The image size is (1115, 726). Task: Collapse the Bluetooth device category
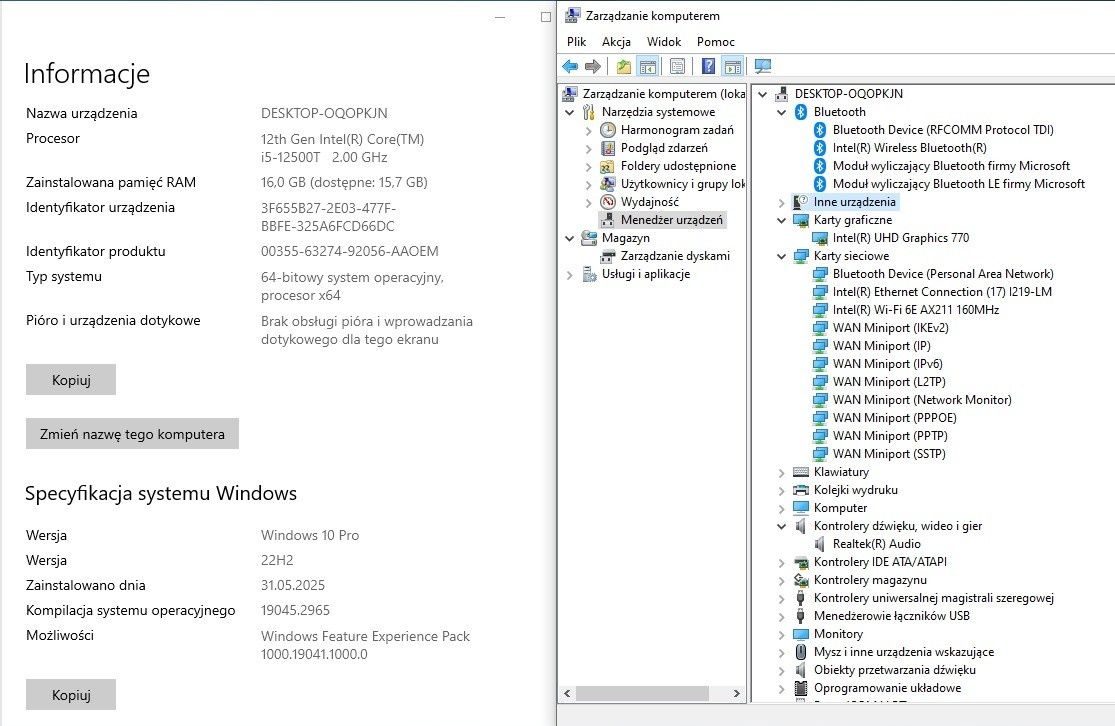tap(781, 112)
